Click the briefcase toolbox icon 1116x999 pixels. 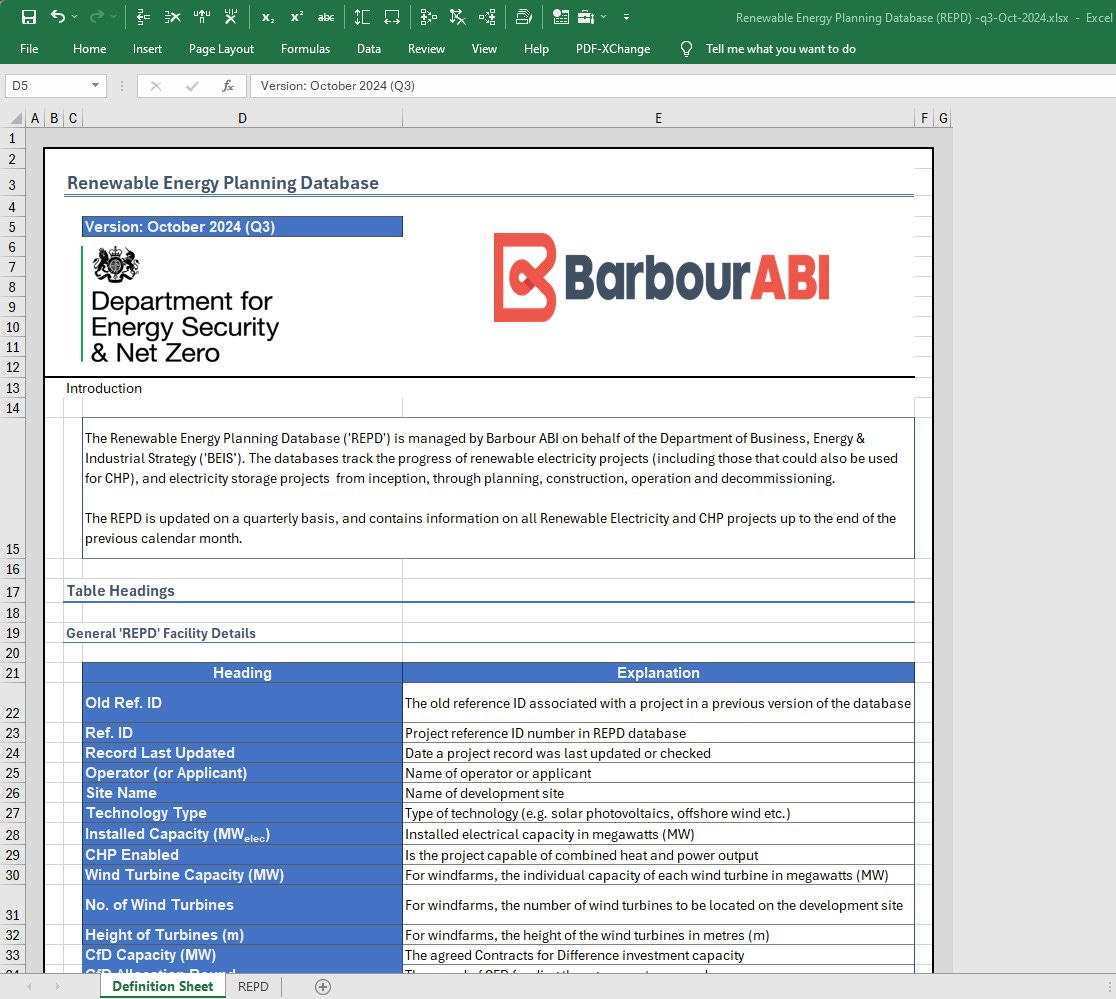(586, 17)
